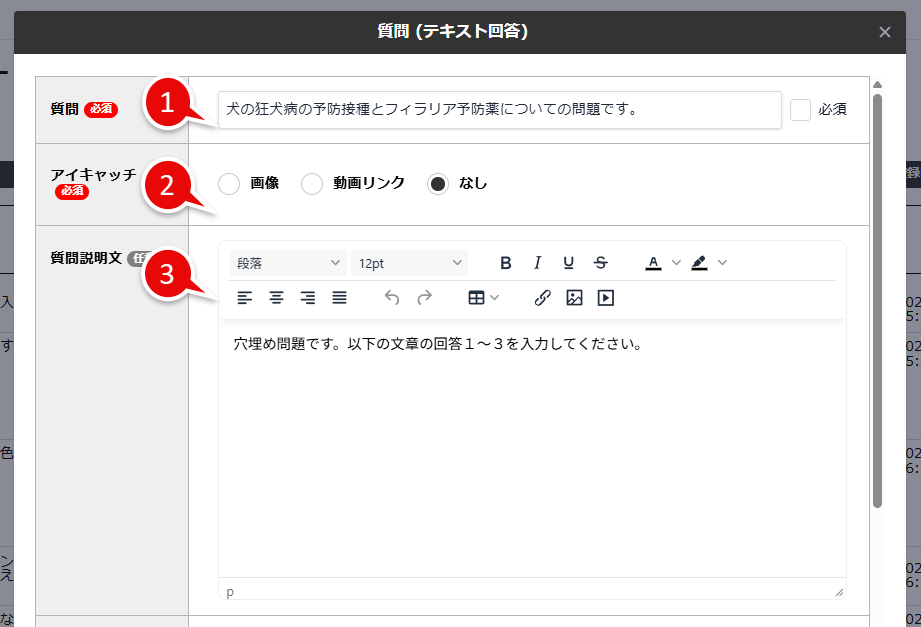The height and width of the screenshot is (627, 921).
Task: Apply italic formatting
Action: 537,262
